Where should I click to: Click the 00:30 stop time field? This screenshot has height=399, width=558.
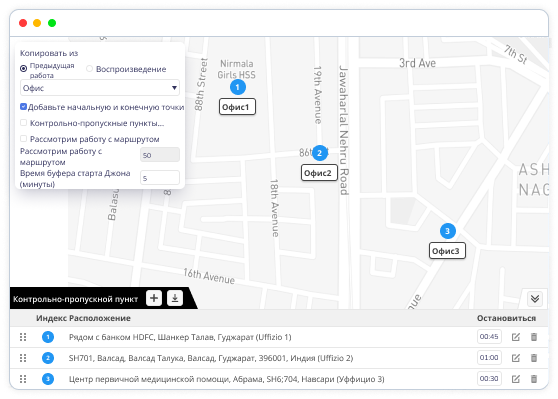tap(489, 378)
